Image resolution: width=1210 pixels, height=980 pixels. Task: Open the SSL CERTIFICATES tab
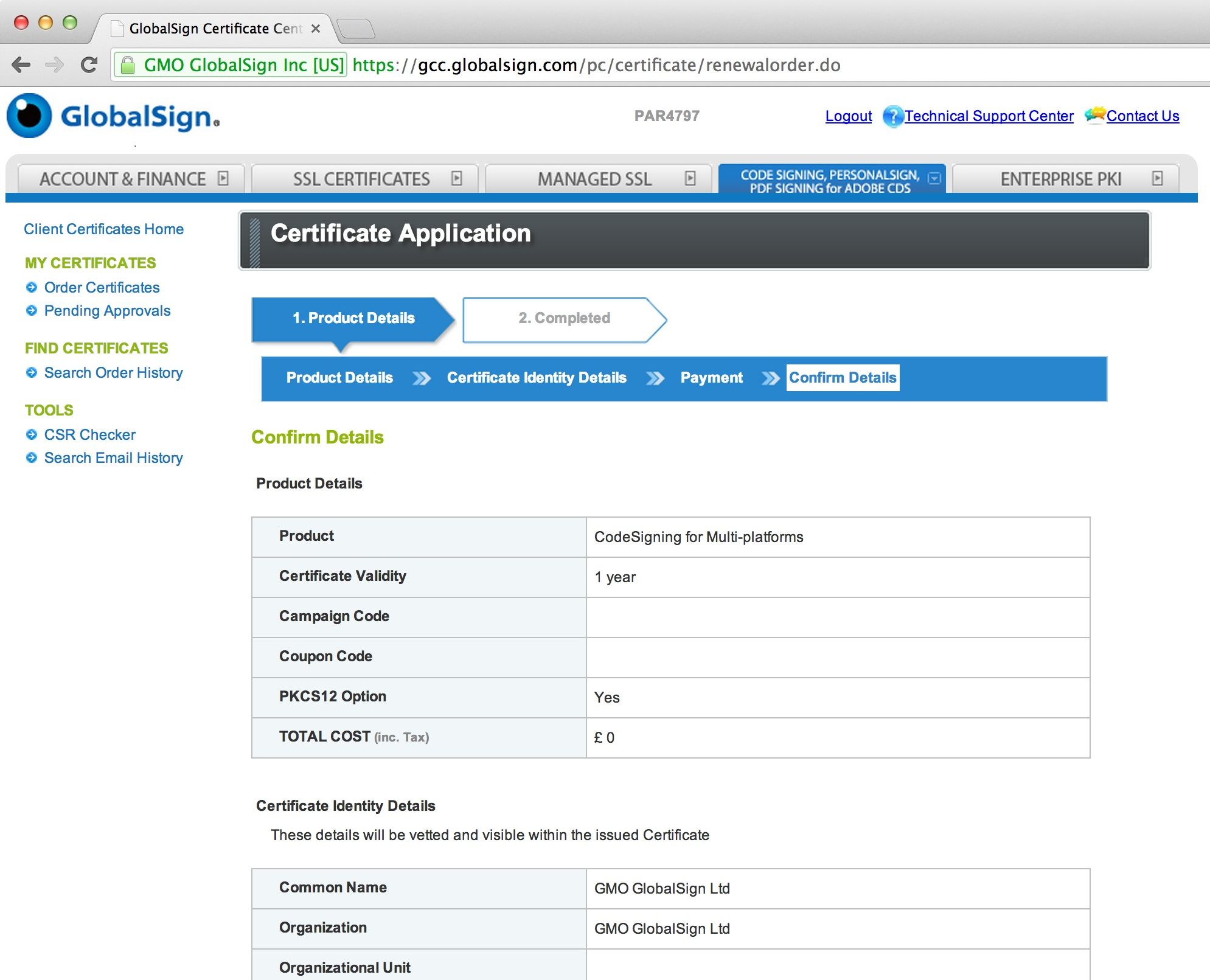365,179
